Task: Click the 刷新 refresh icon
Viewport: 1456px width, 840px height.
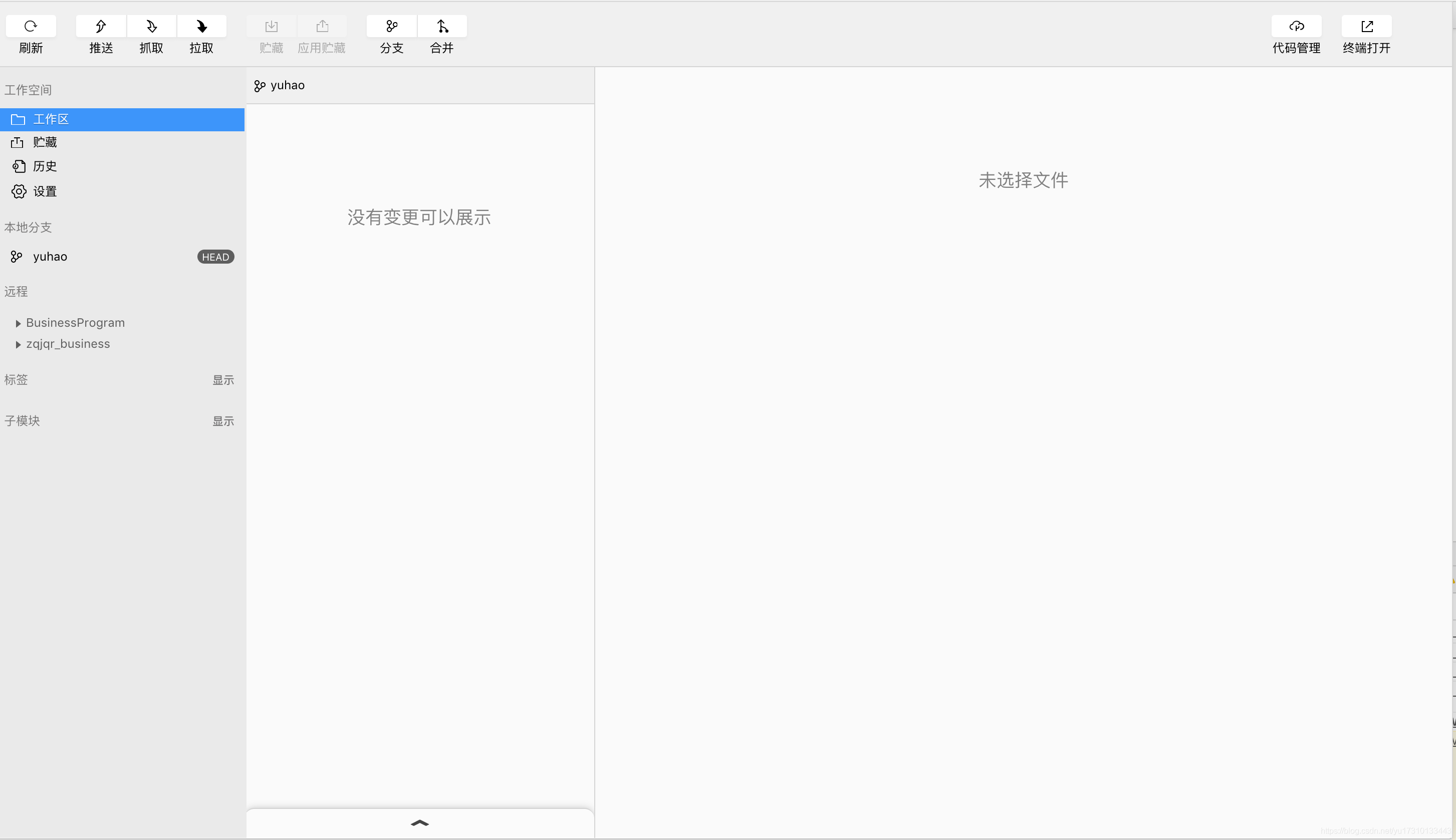Action: click(31, 26)
